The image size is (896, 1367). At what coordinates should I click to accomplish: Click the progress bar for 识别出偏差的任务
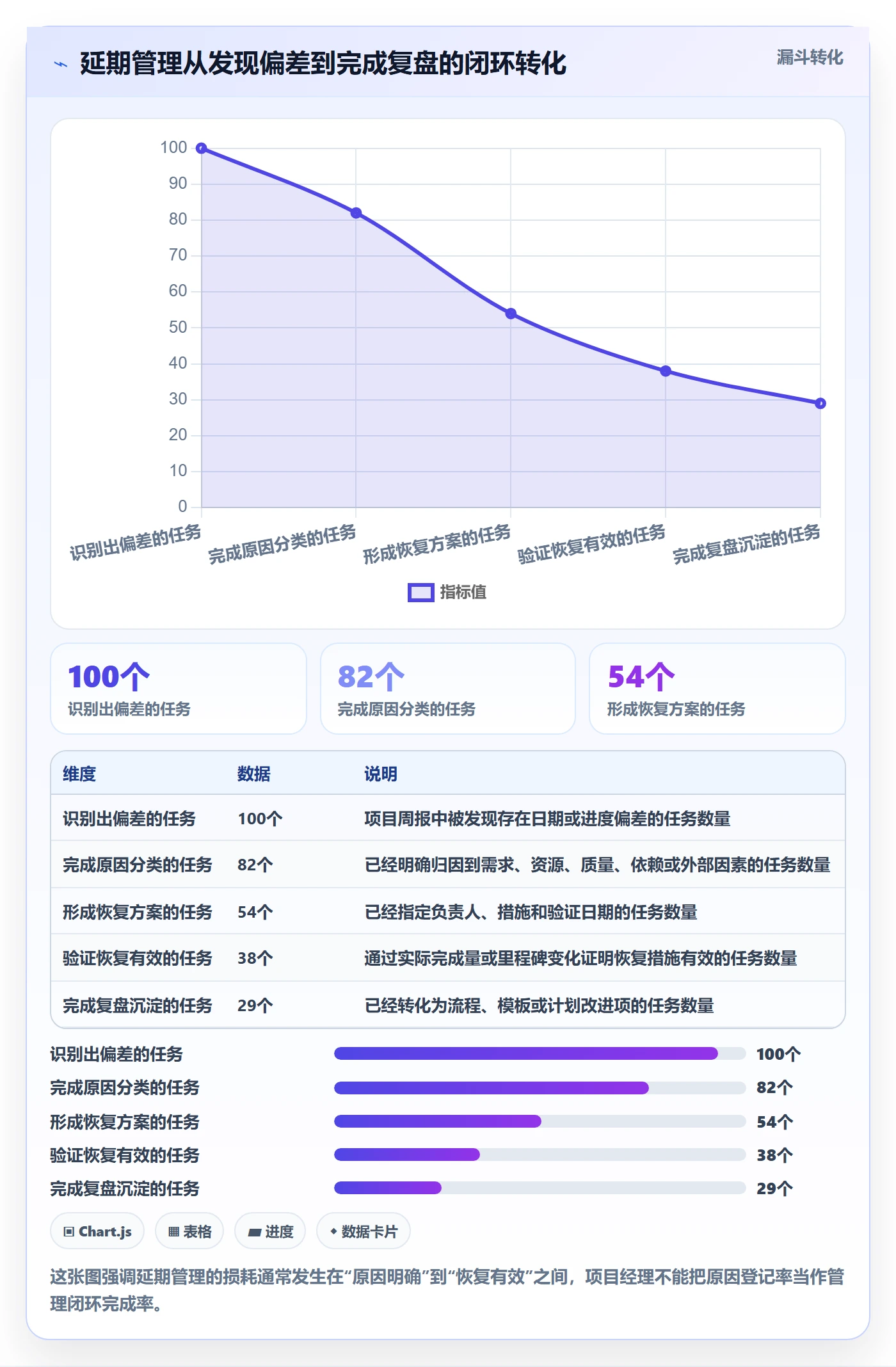(540, 1053)
